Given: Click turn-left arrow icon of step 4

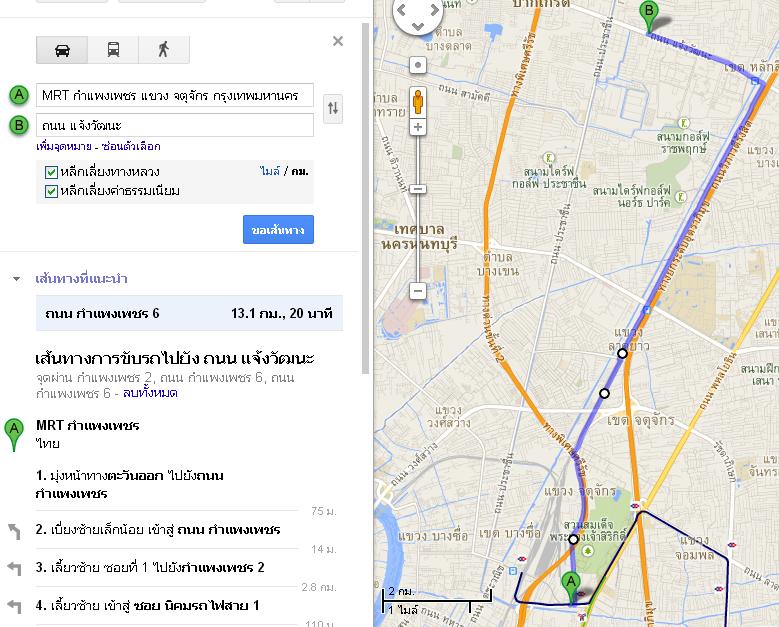Looking at the screenshot, I should (14, 606).
